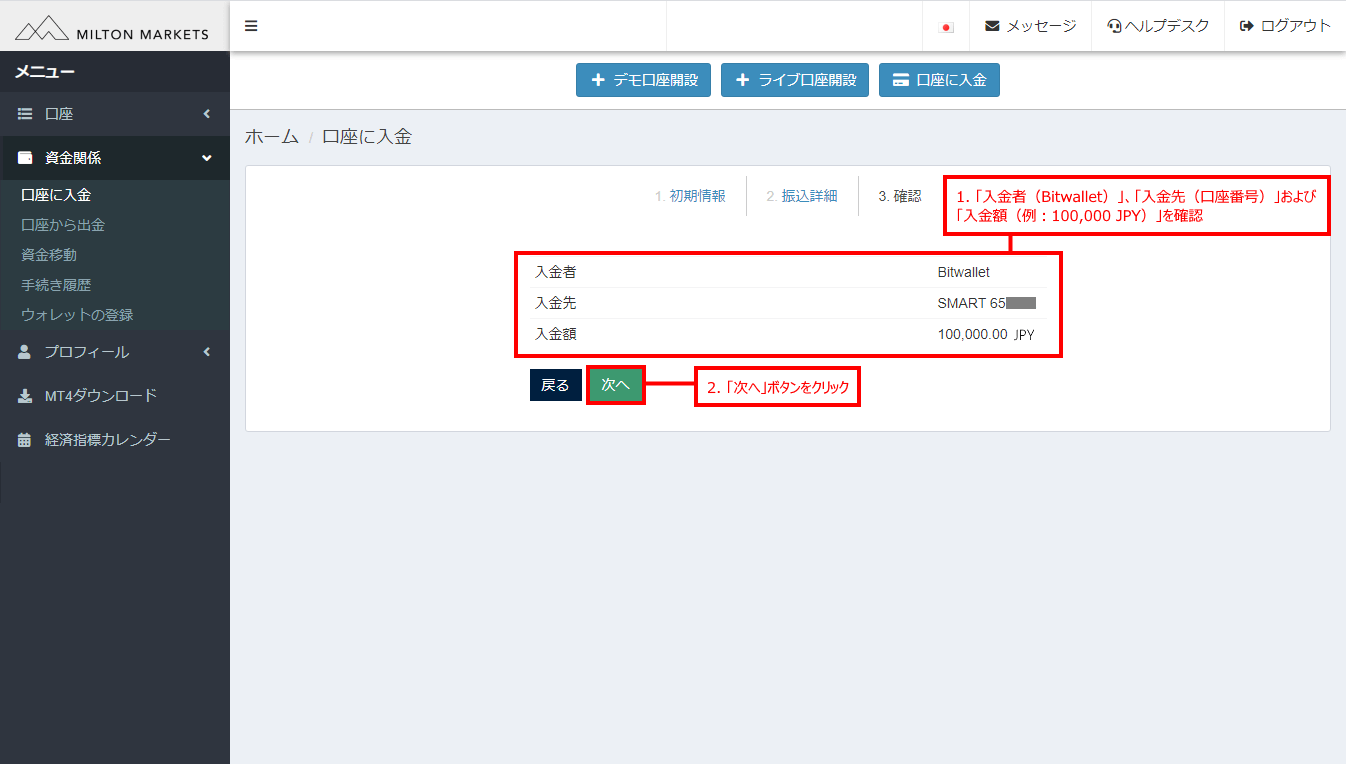The width and height of the screenshot is (1346, 764).
Task: Click the green 次へ button
Action: click(616, 385)
